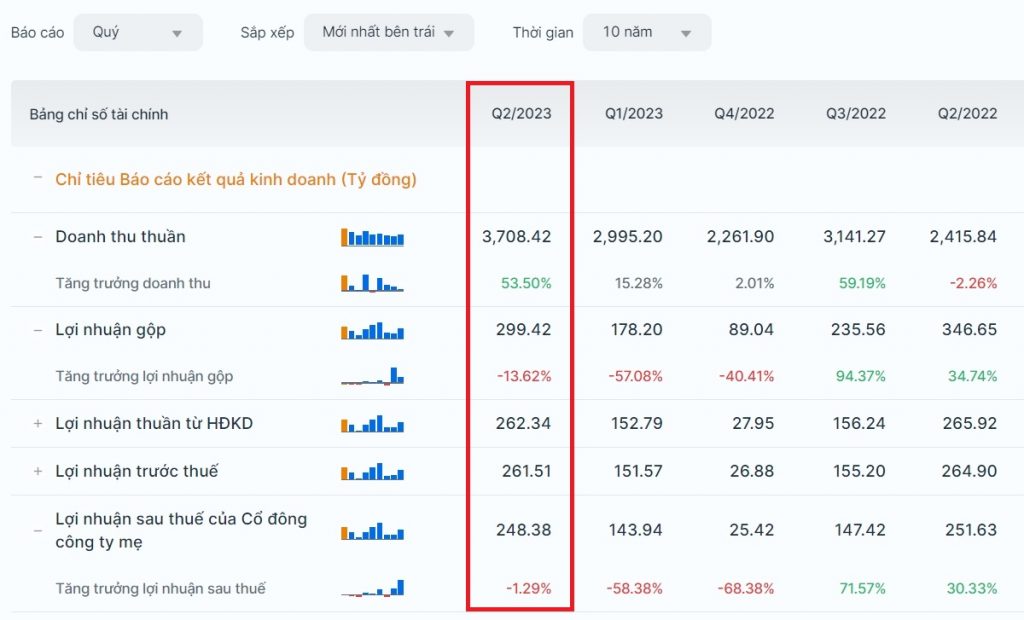Collapse the Lợi nhuận gộp row
The width and height of the screenshot is (1024, 620).
(x=38, y=330)
